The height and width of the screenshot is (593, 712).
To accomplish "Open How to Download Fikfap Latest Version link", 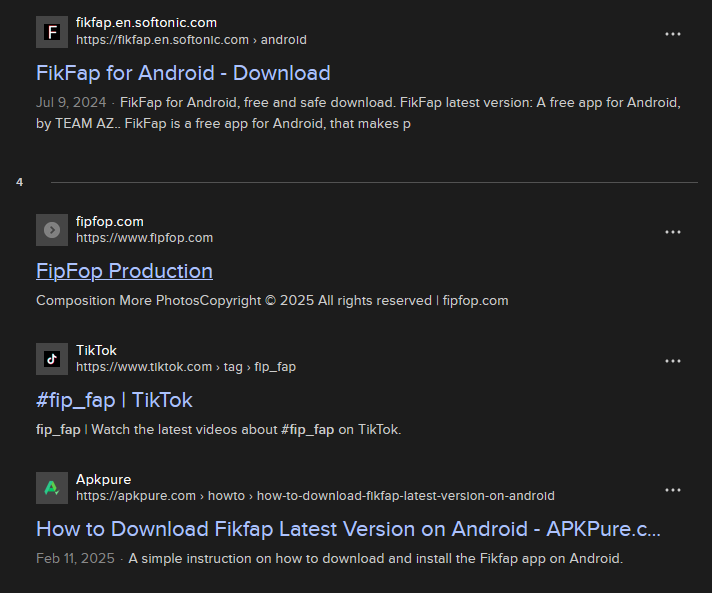I will pyautogui.click(x=348, y=529).
